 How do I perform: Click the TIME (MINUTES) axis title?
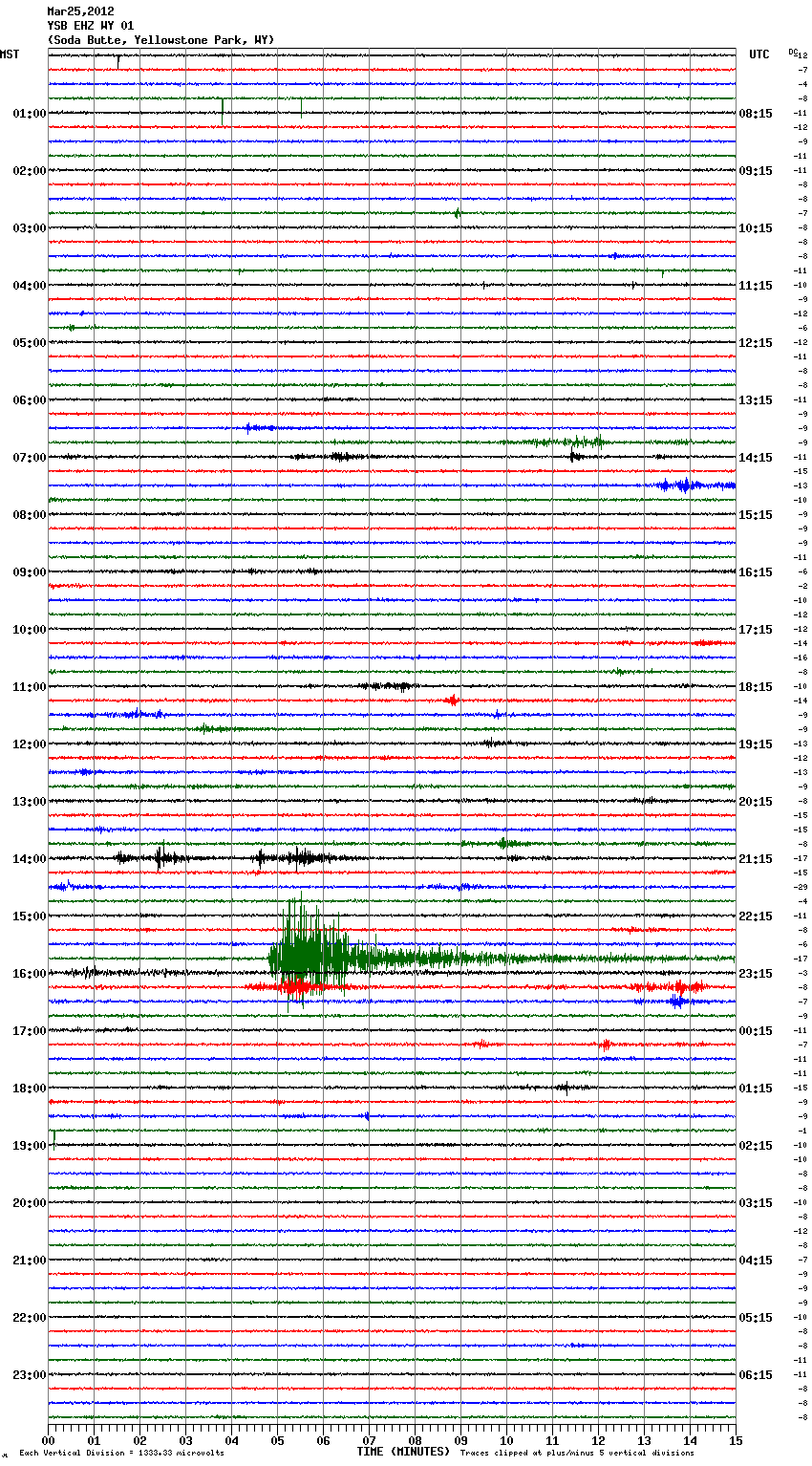[x=403, y=1452]
